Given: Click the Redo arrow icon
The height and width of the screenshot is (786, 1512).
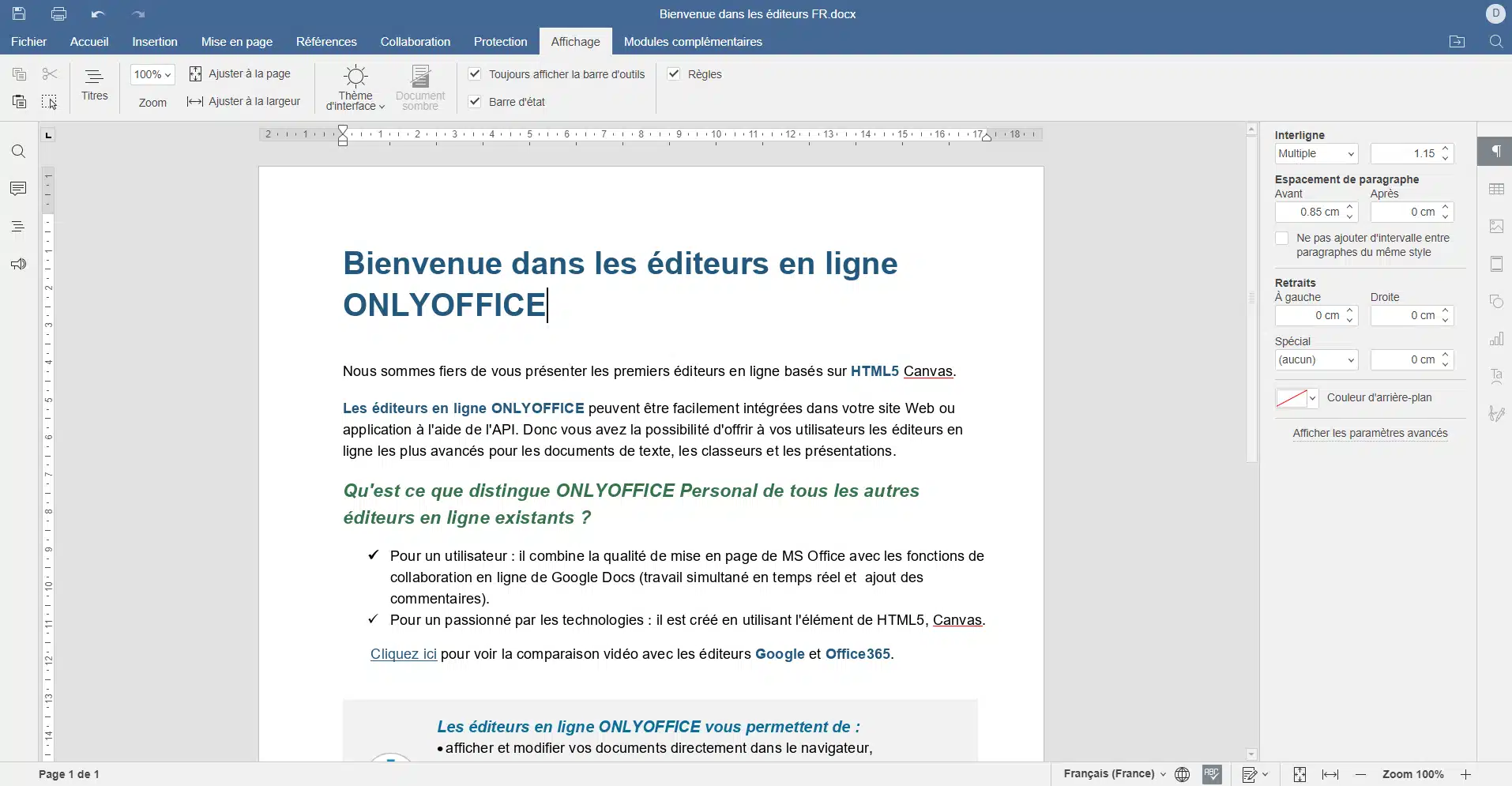Looking at the screenshot, I should [x=138, y=13].
